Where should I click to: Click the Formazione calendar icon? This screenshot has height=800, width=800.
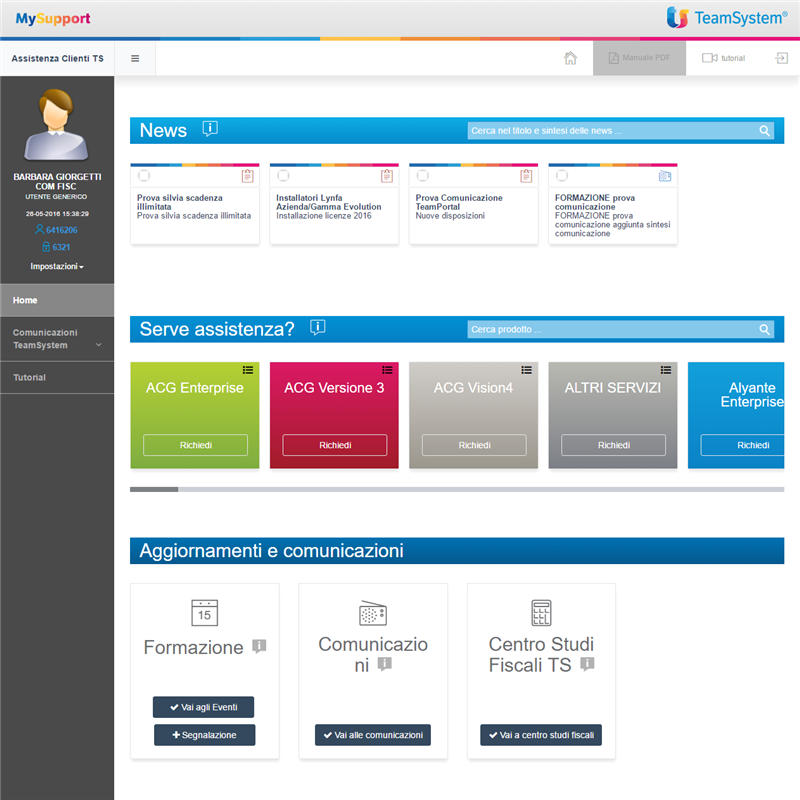tap(205, 613)
